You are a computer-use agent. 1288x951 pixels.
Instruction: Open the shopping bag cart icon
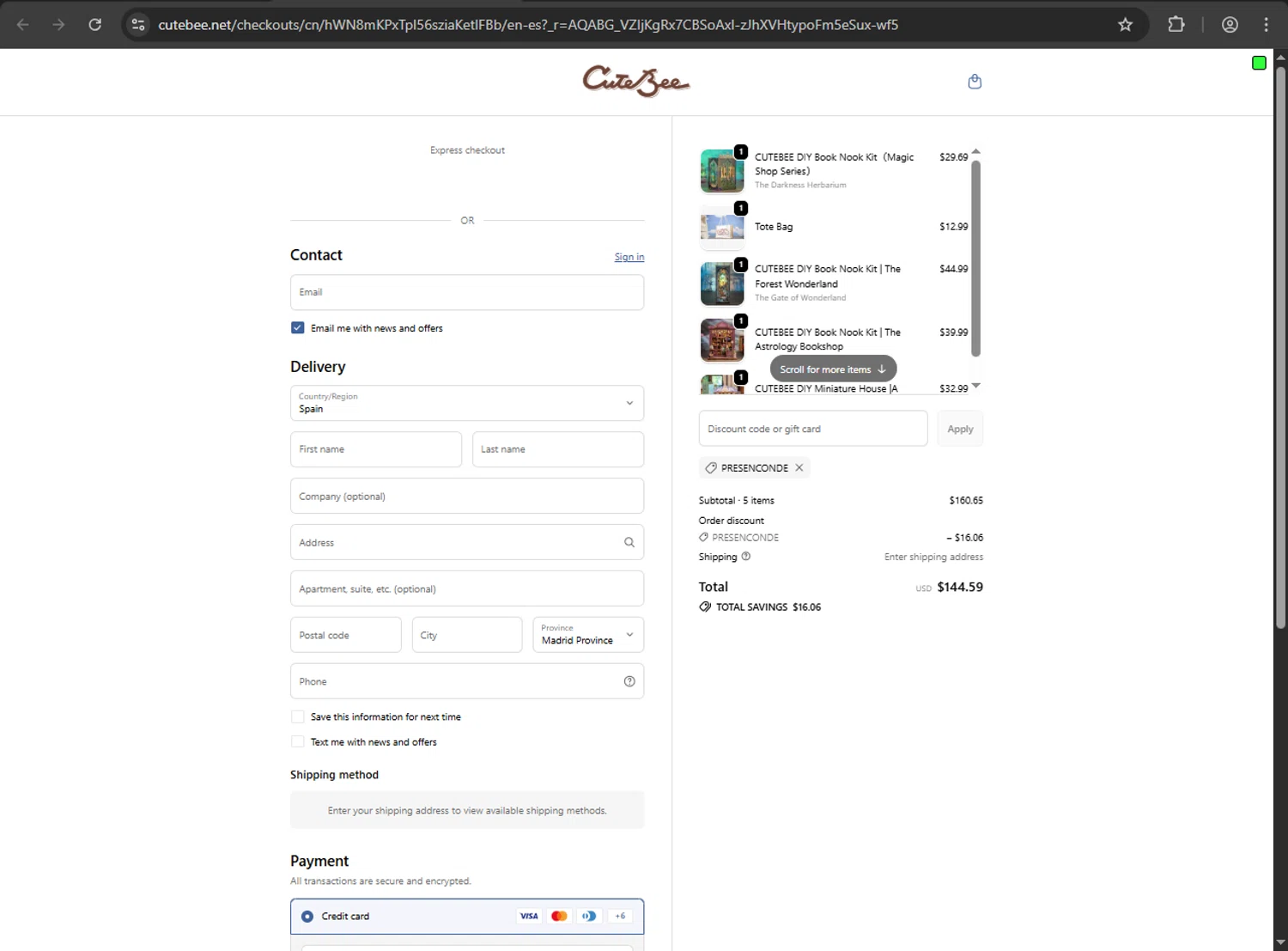pyautogui.click(x=975, y=82)
